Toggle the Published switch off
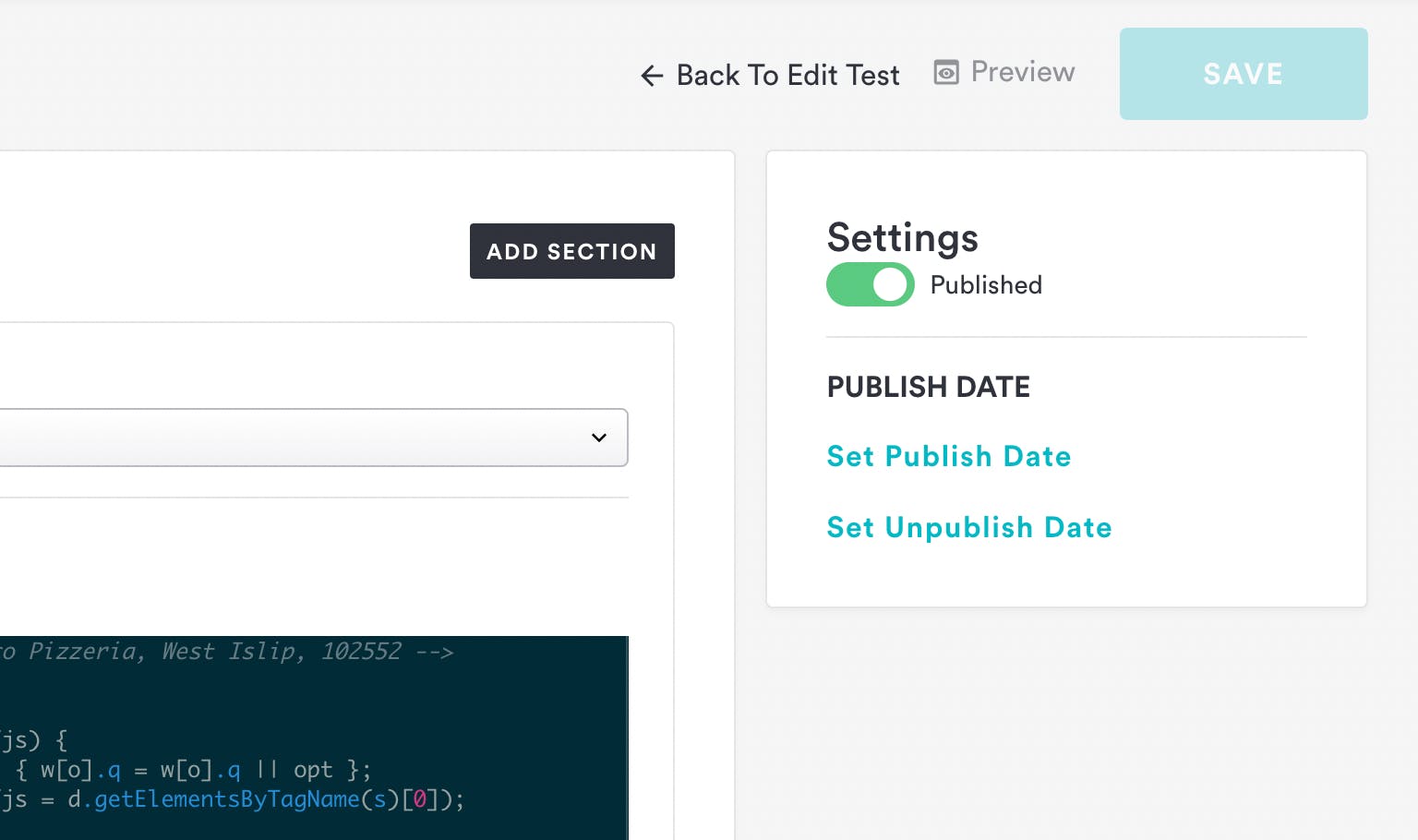 click(x=870, y=284)
